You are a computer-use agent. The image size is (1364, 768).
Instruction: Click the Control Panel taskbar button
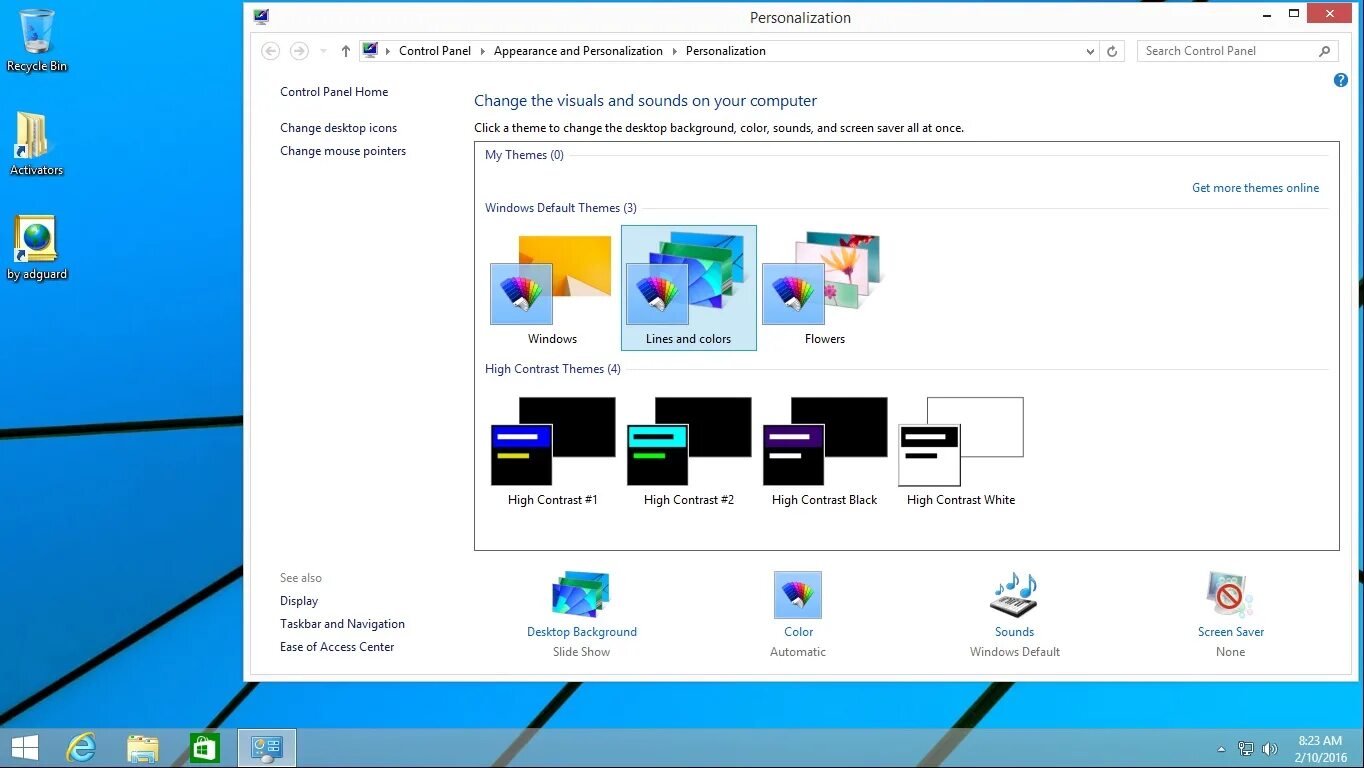pos(267,748)
